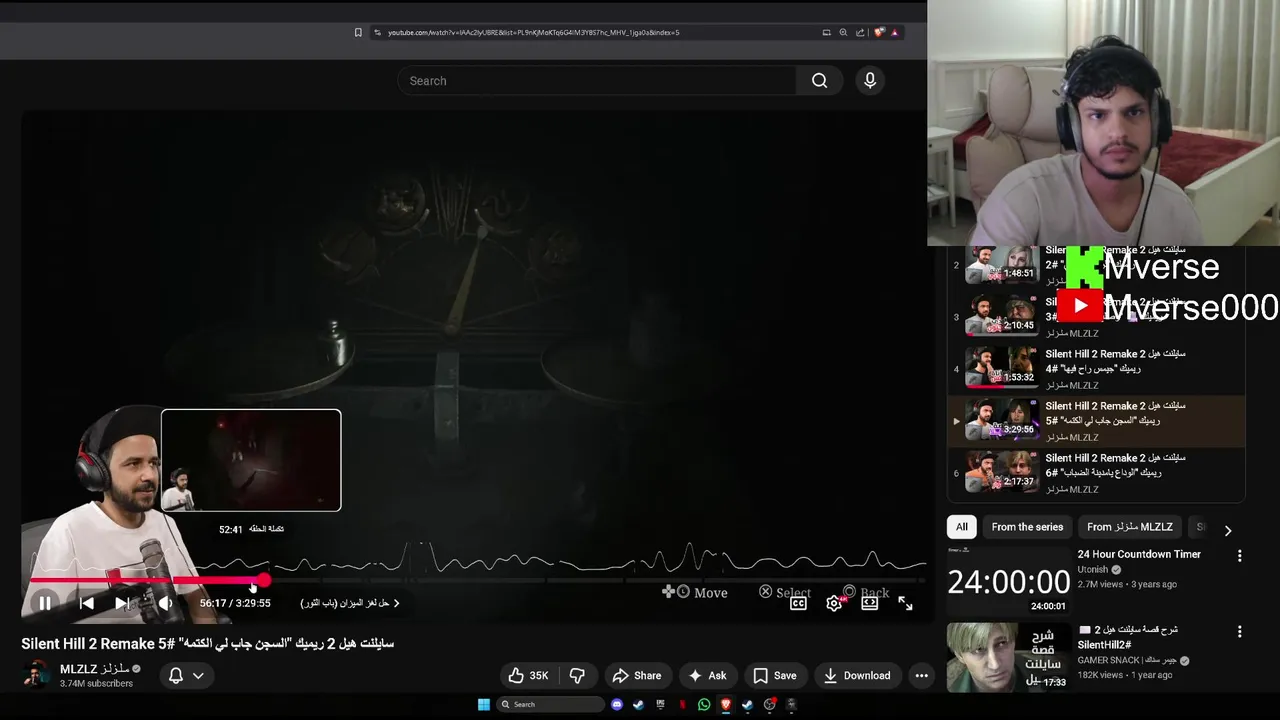Click the video title Silent Hill 2 Remake 5#
1280x720 pixels.
point(208,644)
